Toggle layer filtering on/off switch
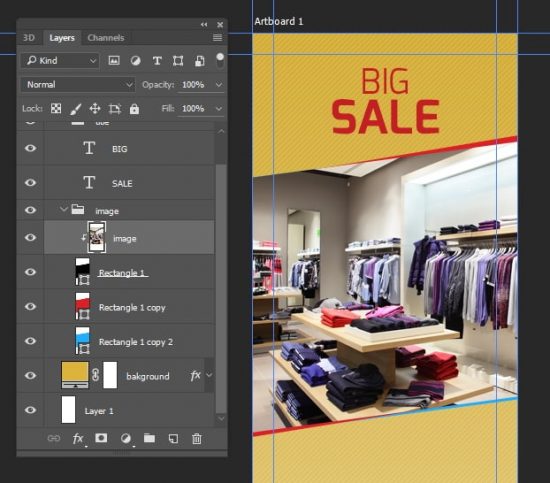550x483 pixels. pyautogui.click(x=220, y=60)
